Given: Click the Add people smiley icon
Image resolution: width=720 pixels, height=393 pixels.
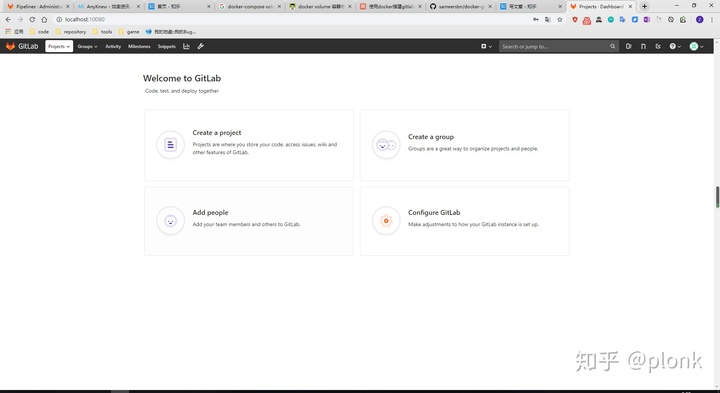Looking at the screenshot, I should point(170,221).
